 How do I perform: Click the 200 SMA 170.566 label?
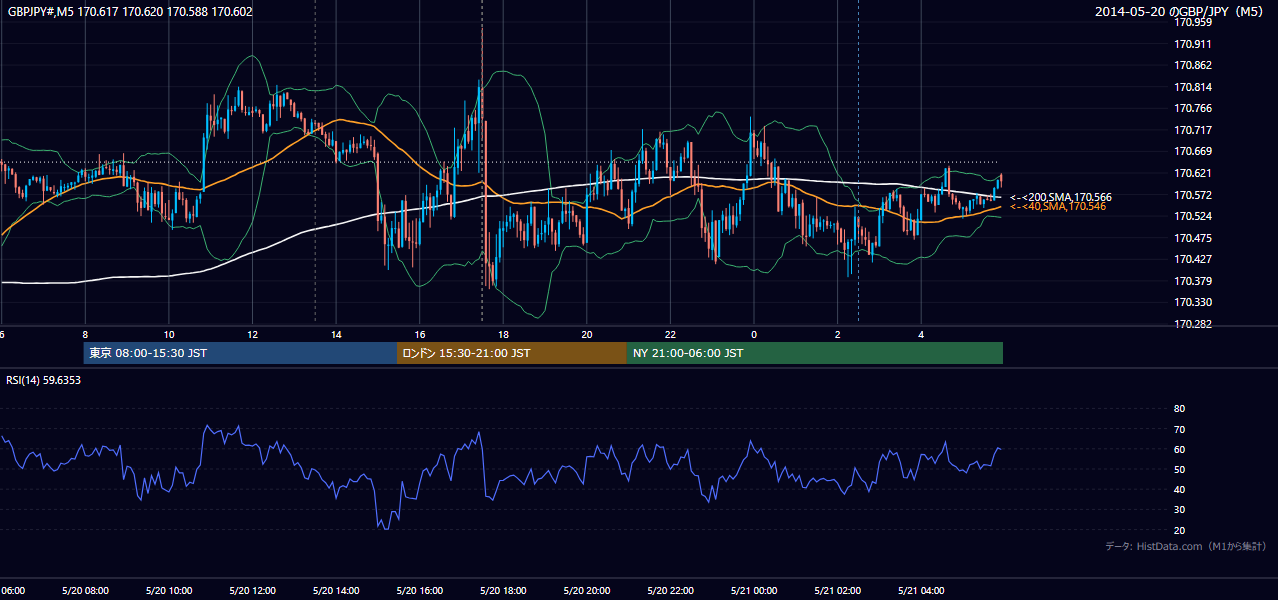(1061, 197)
